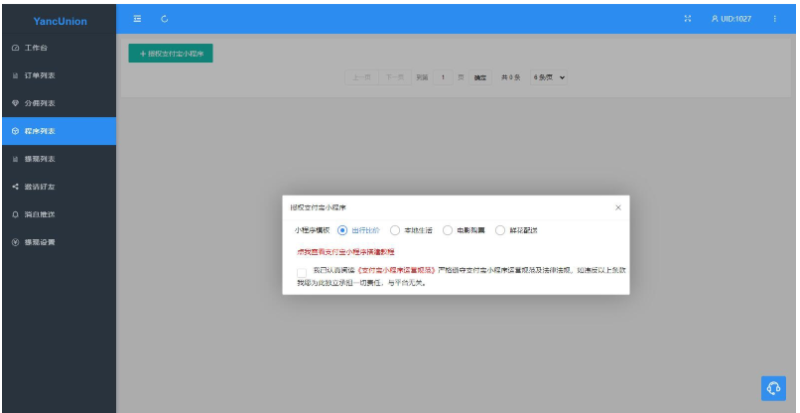The image size is (800, 413).
Task: Go to 程序列表 in the sidebar
Action: 40,131
